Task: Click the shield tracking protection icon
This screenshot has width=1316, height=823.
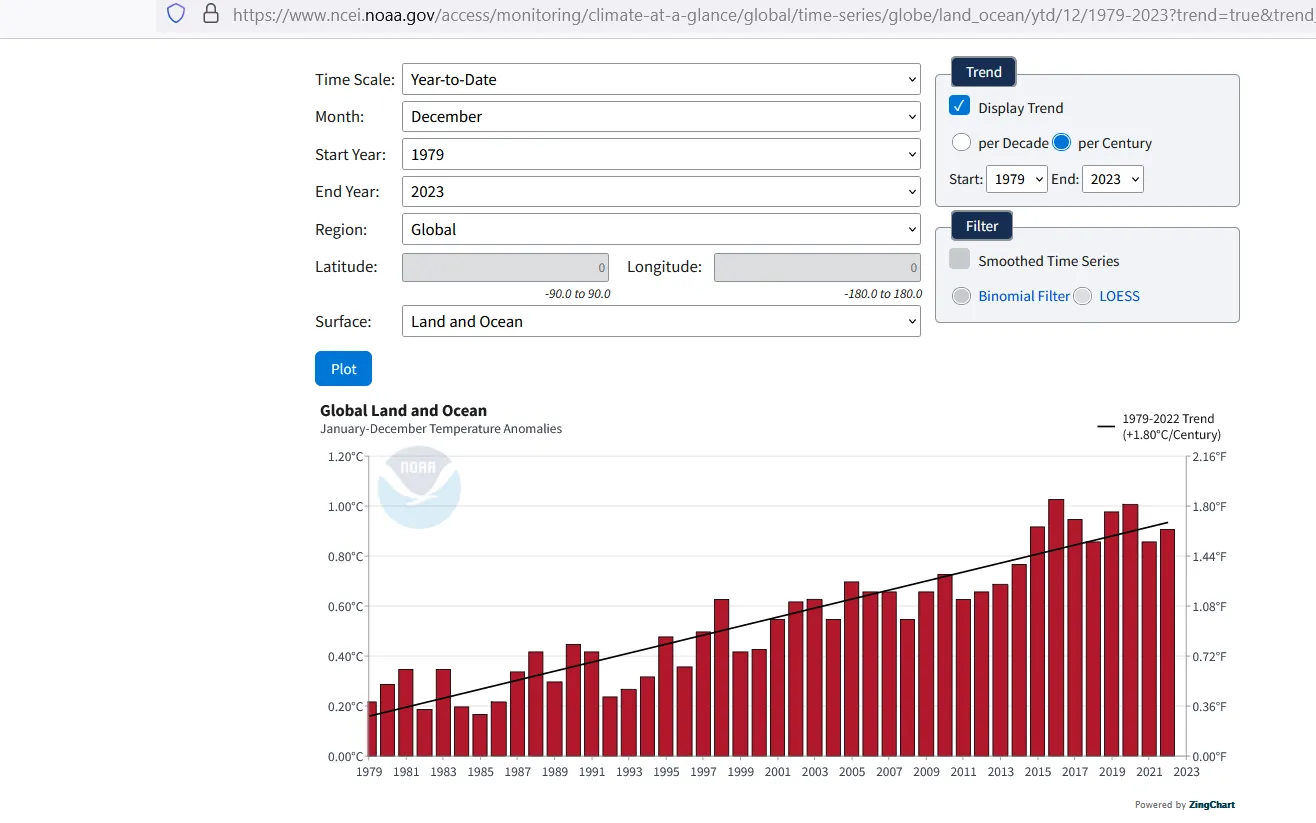Action: (x=176, y=14)
